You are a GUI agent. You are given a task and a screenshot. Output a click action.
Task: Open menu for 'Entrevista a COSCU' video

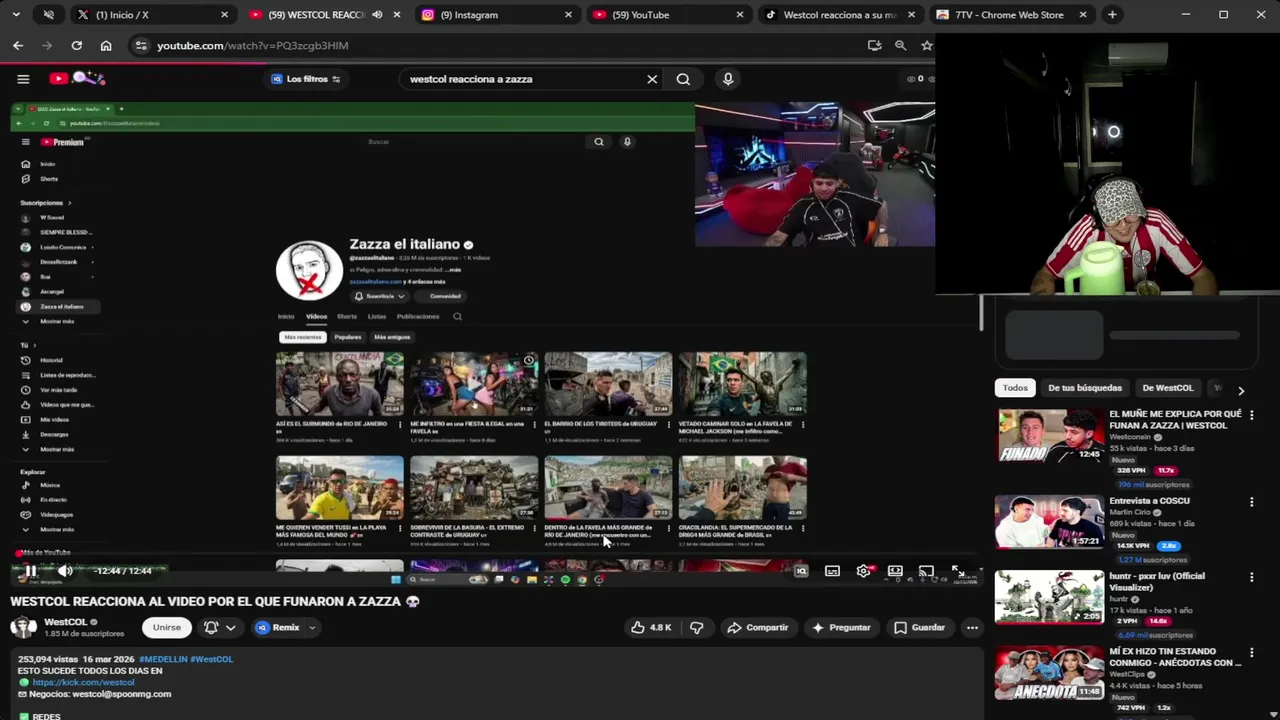(x=1251, y=502)
